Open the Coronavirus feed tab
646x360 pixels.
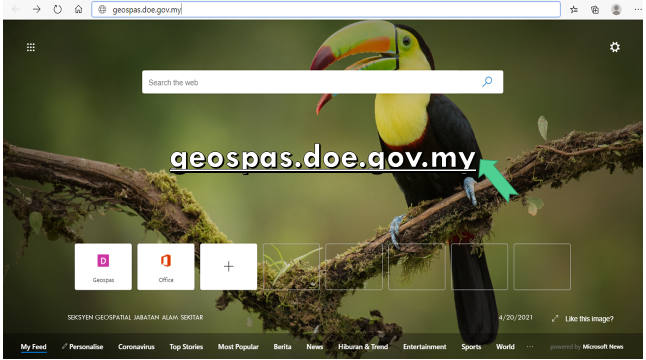(x=136, y=347)
